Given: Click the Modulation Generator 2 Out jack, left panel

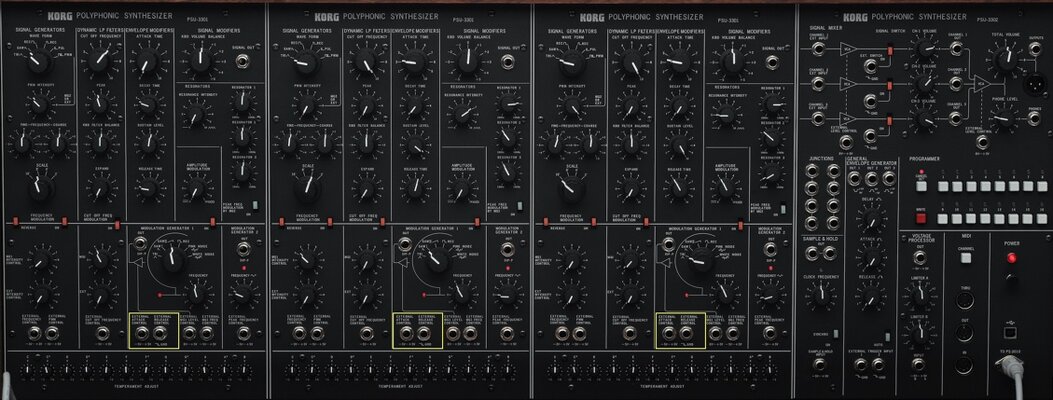Looking at the screenshot, I should click(244, 248).
